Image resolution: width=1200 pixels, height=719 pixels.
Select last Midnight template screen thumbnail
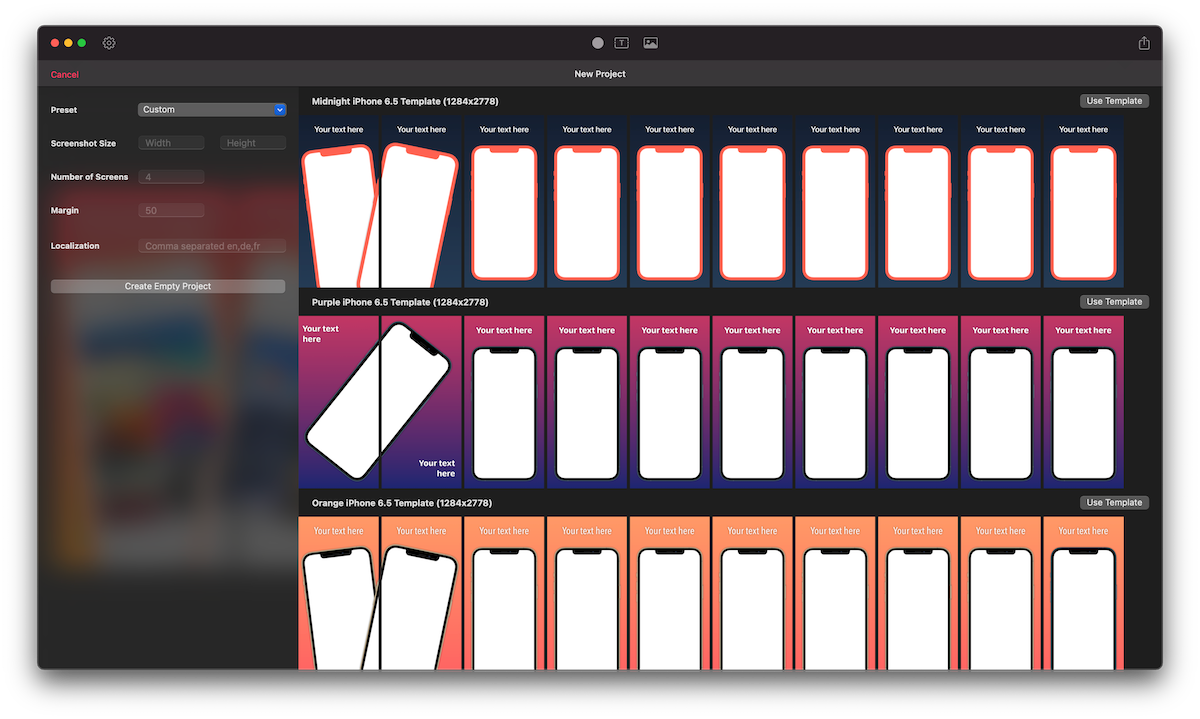click(1083, 203)
